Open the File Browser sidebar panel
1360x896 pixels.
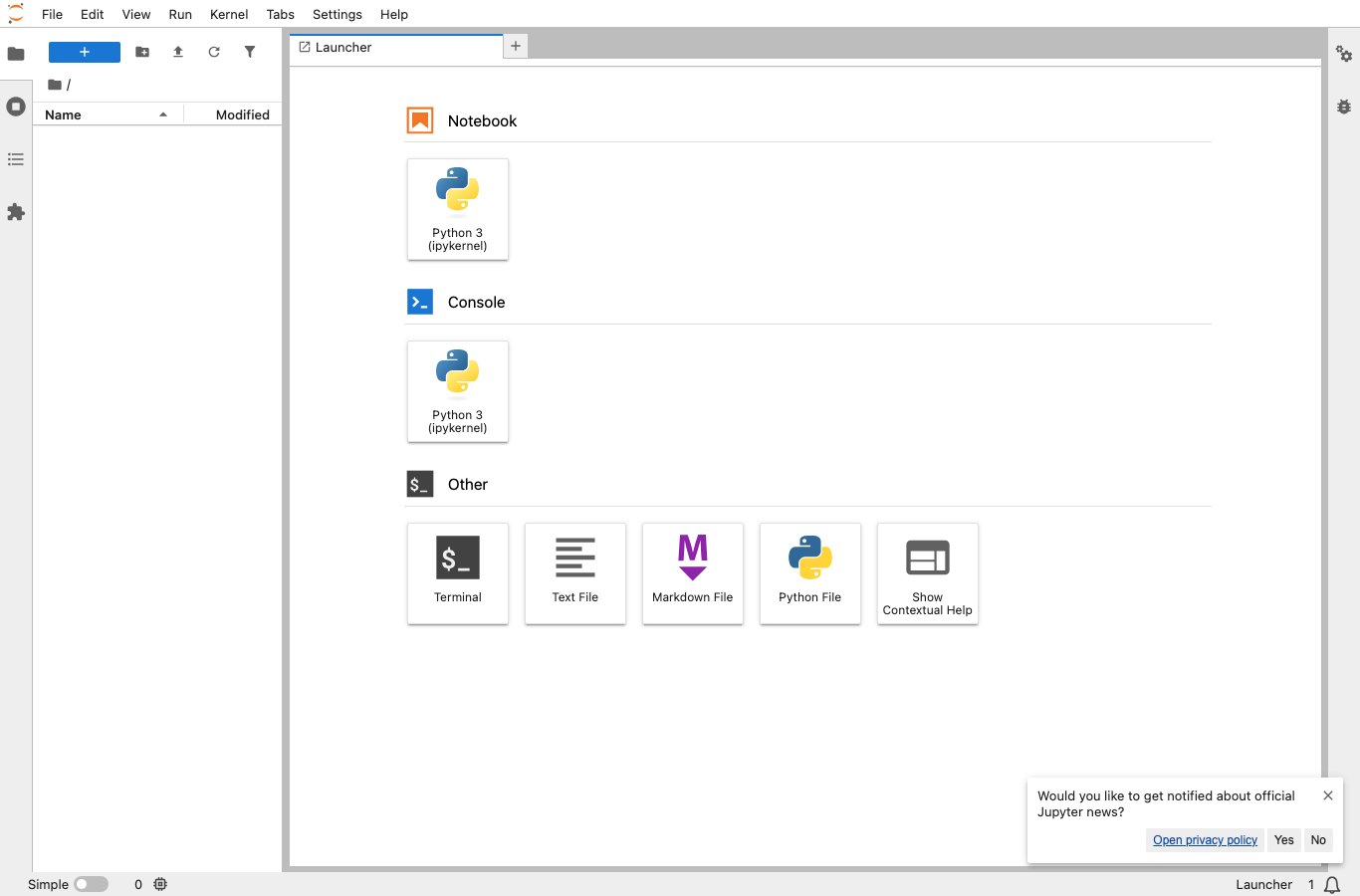tap(16, 54)
